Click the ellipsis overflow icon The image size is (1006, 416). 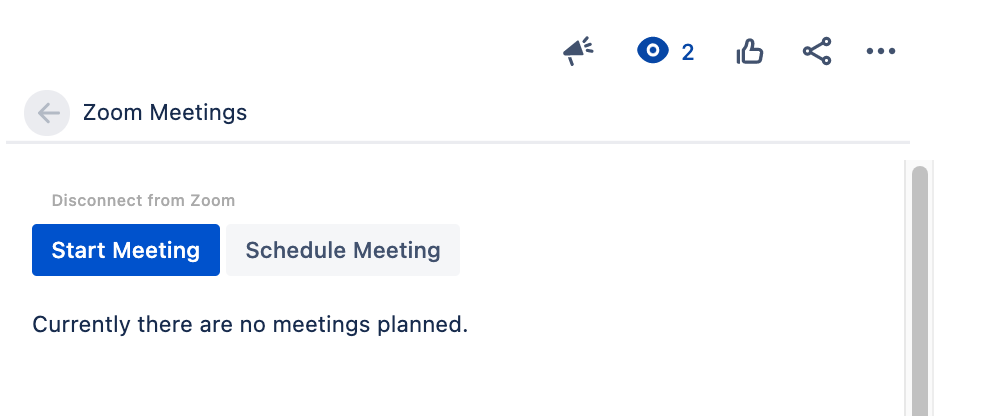[x=880, y=51]
